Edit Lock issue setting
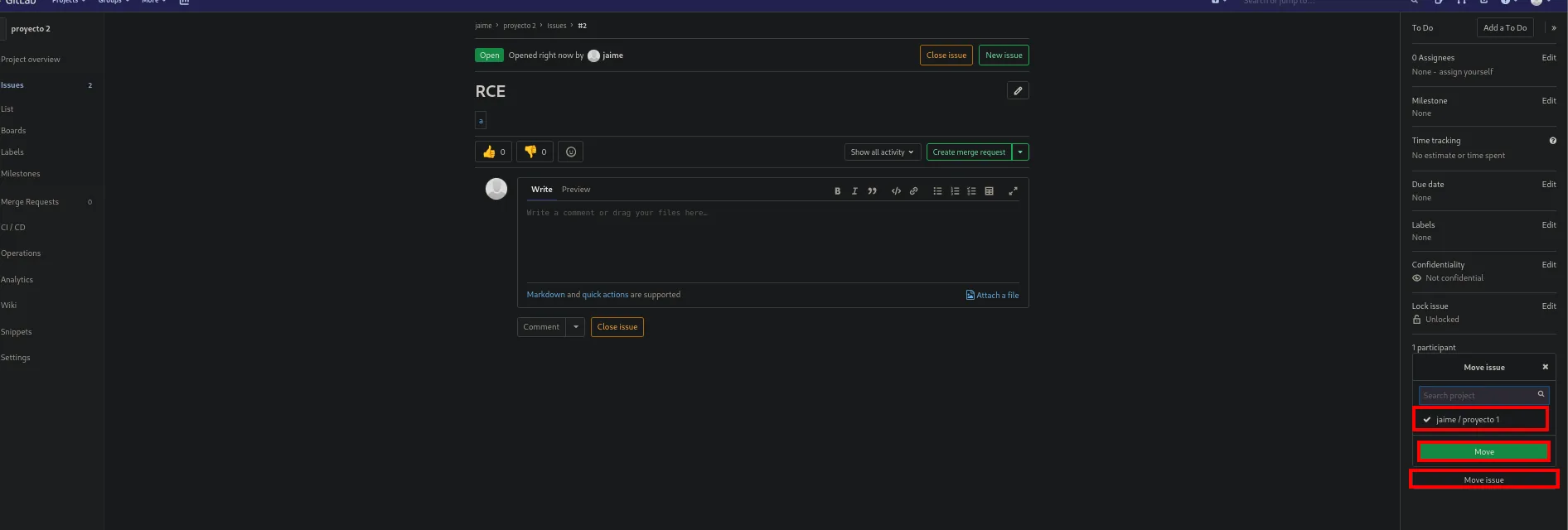 1548,306
